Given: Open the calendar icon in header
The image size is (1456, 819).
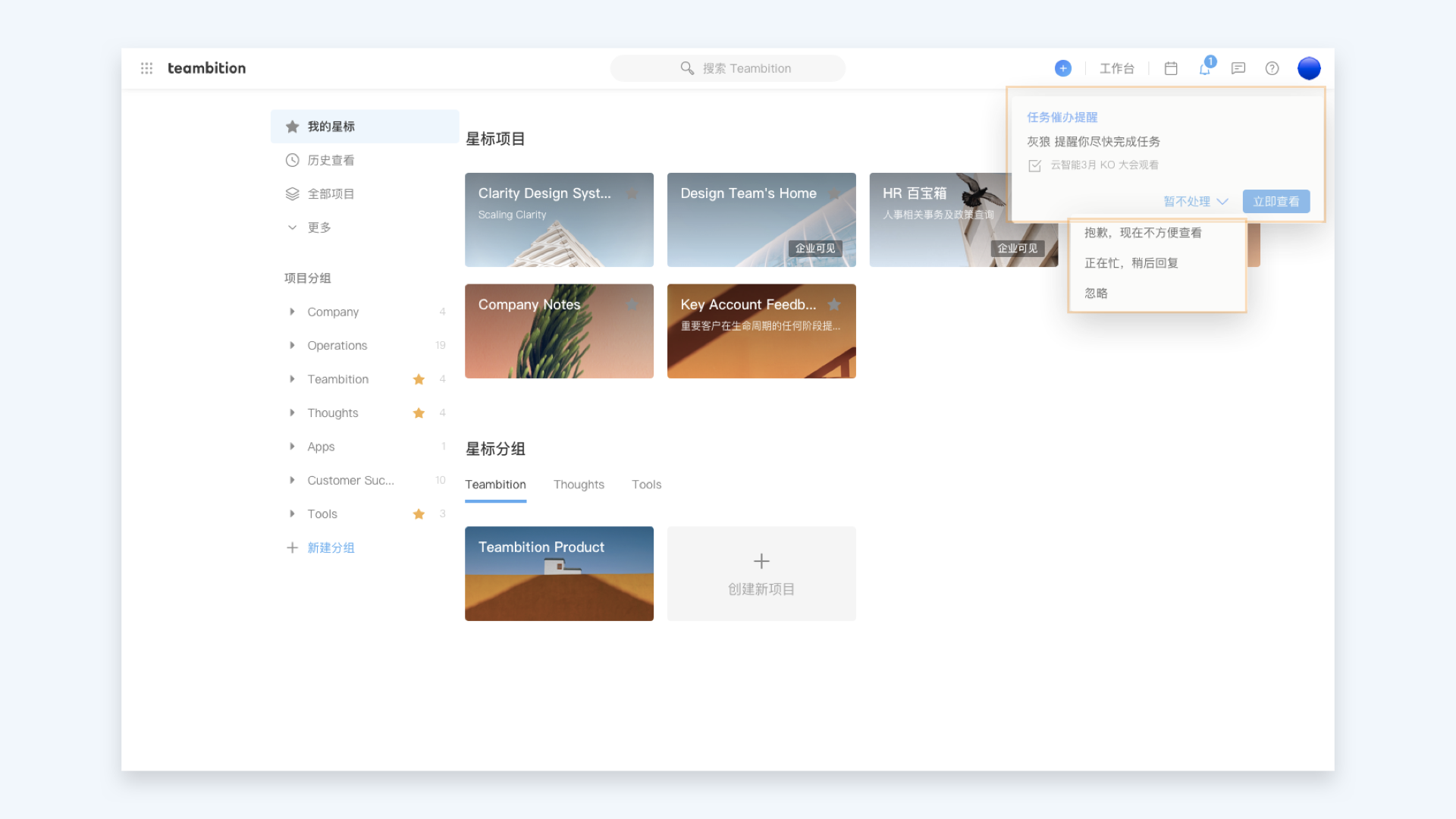Looking at the screenshot, I should tap(1171, 68).
